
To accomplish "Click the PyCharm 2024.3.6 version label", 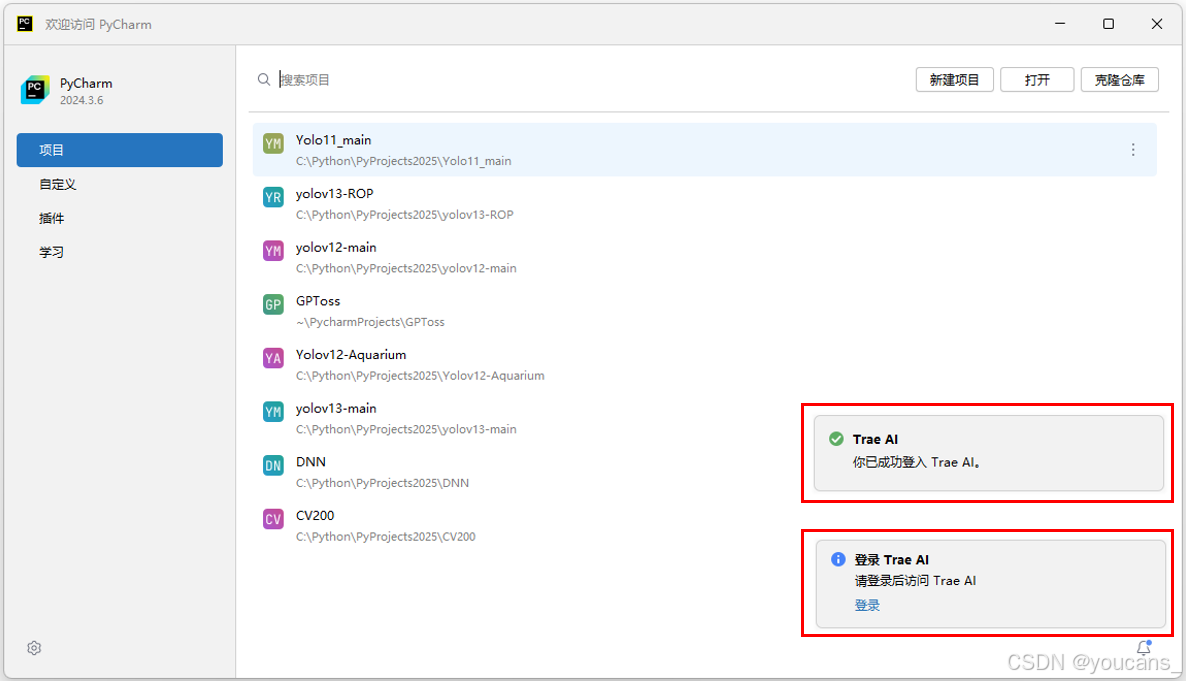I will [x=82, y=101].
